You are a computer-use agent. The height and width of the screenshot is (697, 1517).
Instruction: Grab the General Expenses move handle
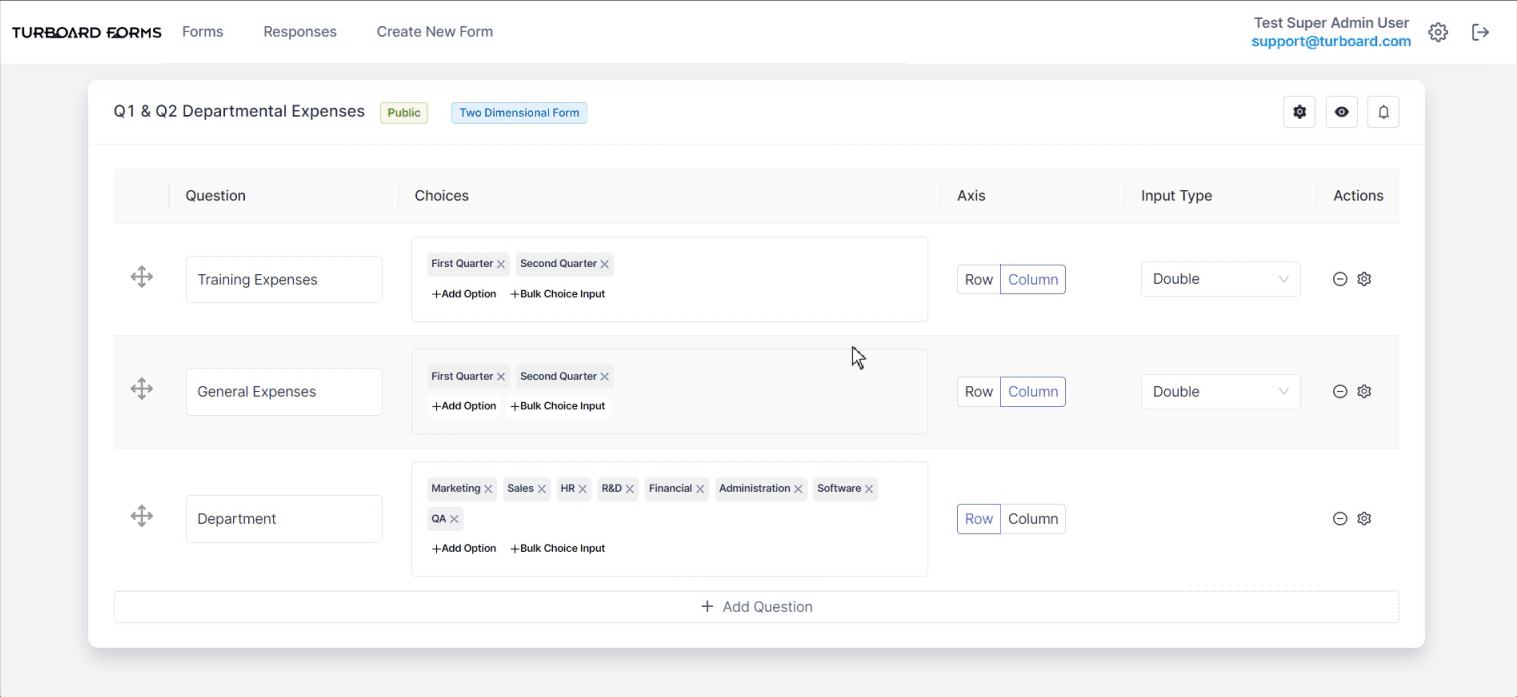(x=142, y=389)
